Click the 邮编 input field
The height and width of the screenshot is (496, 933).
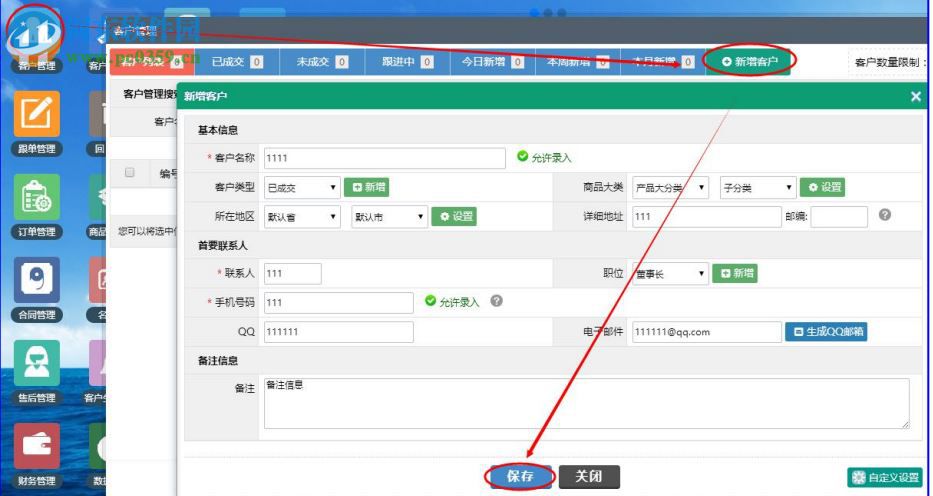point(839,216)
